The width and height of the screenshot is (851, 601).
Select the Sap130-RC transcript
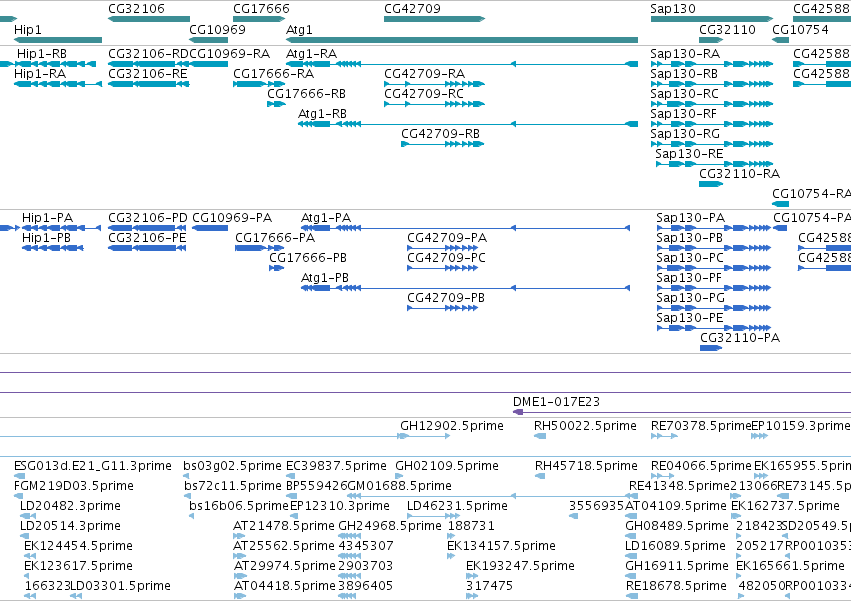712,104
